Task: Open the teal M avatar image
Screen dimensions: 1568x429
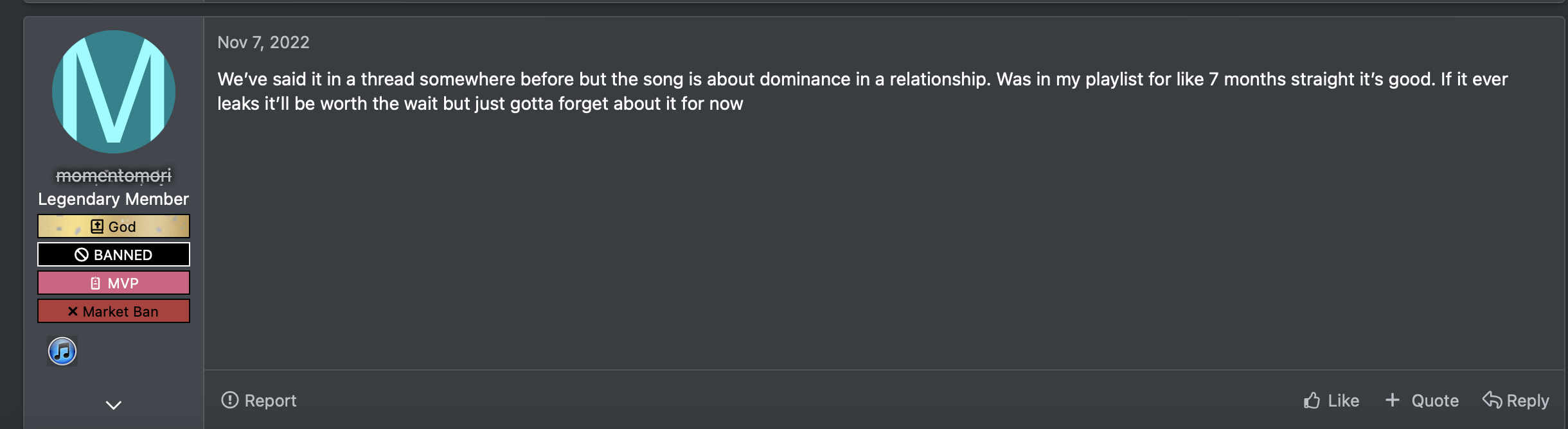Action: pos(114,92)
